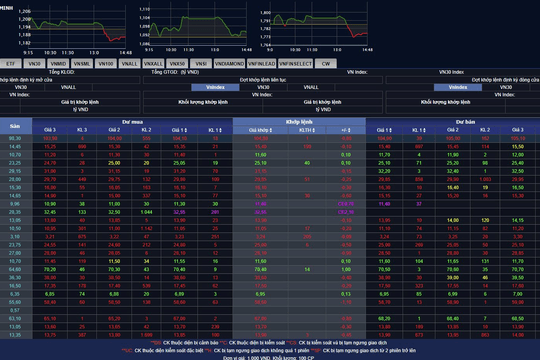Viewport: 540px width, 360px height.
Task: Select VNALL under khớp lệnh định kỳ mở cửa
Action: click(x=68, y=88)
